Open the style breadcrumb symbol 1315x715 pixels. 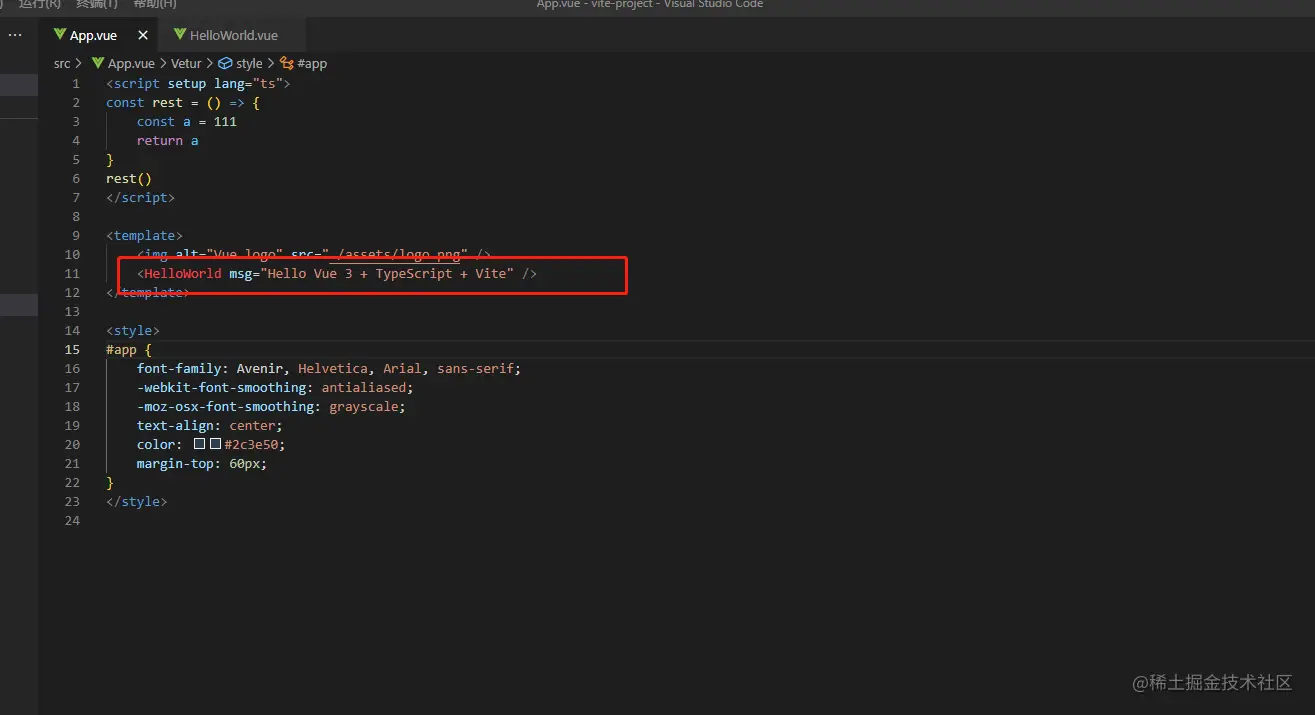(249, 63)
